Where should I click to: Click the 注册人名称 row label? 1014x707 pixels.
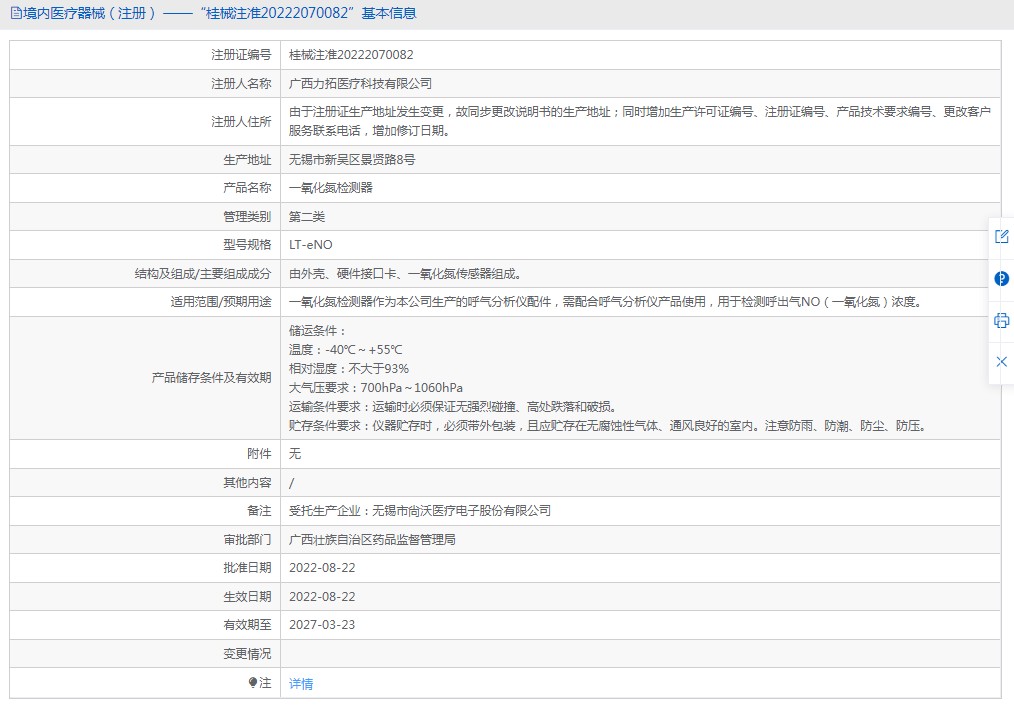[241, 83]
